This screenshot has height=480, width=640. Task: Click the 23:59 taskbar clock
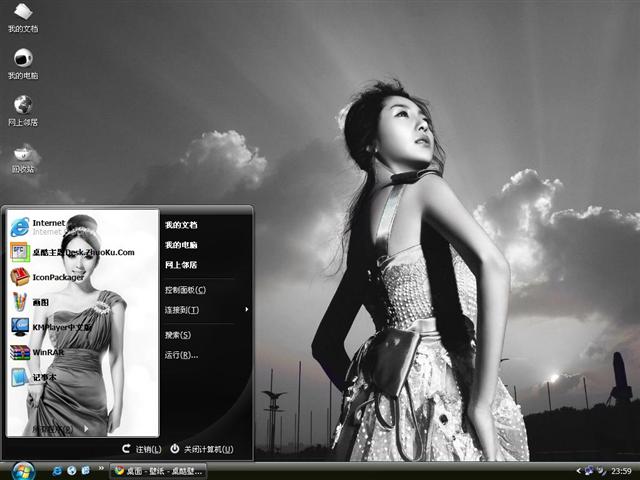pyautogui.click(x=621, y=471)
